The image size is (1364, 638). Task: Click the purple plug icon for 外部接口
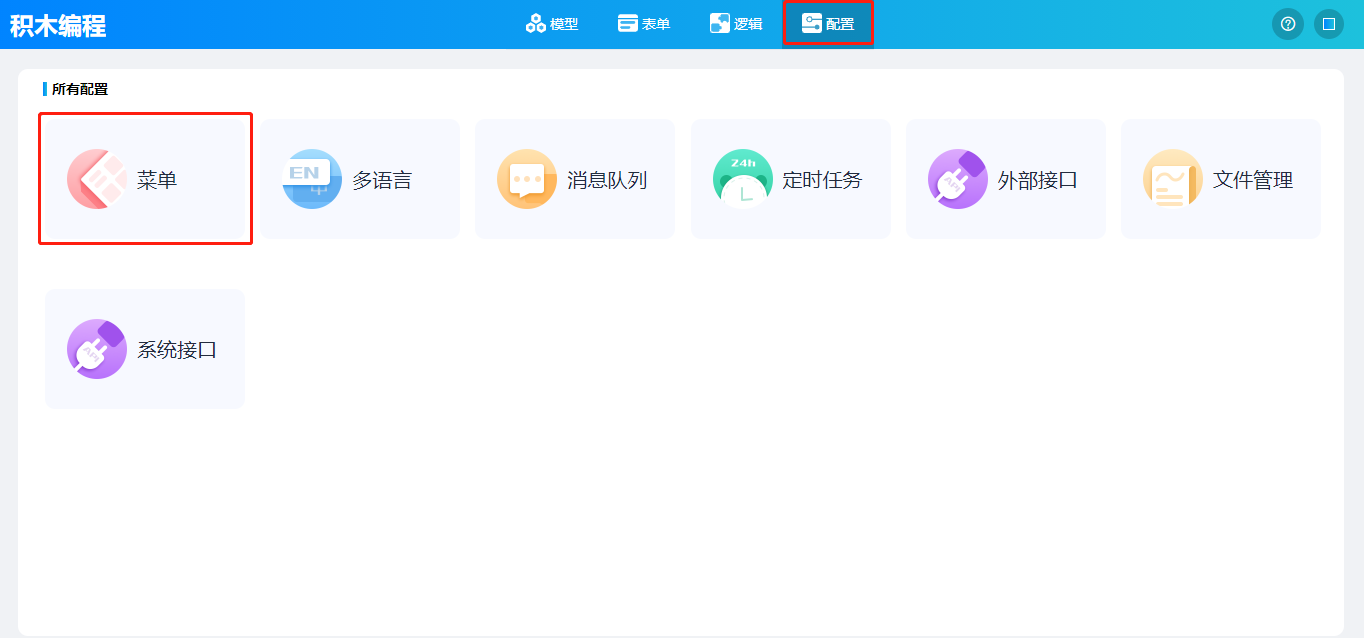(958, 179)
